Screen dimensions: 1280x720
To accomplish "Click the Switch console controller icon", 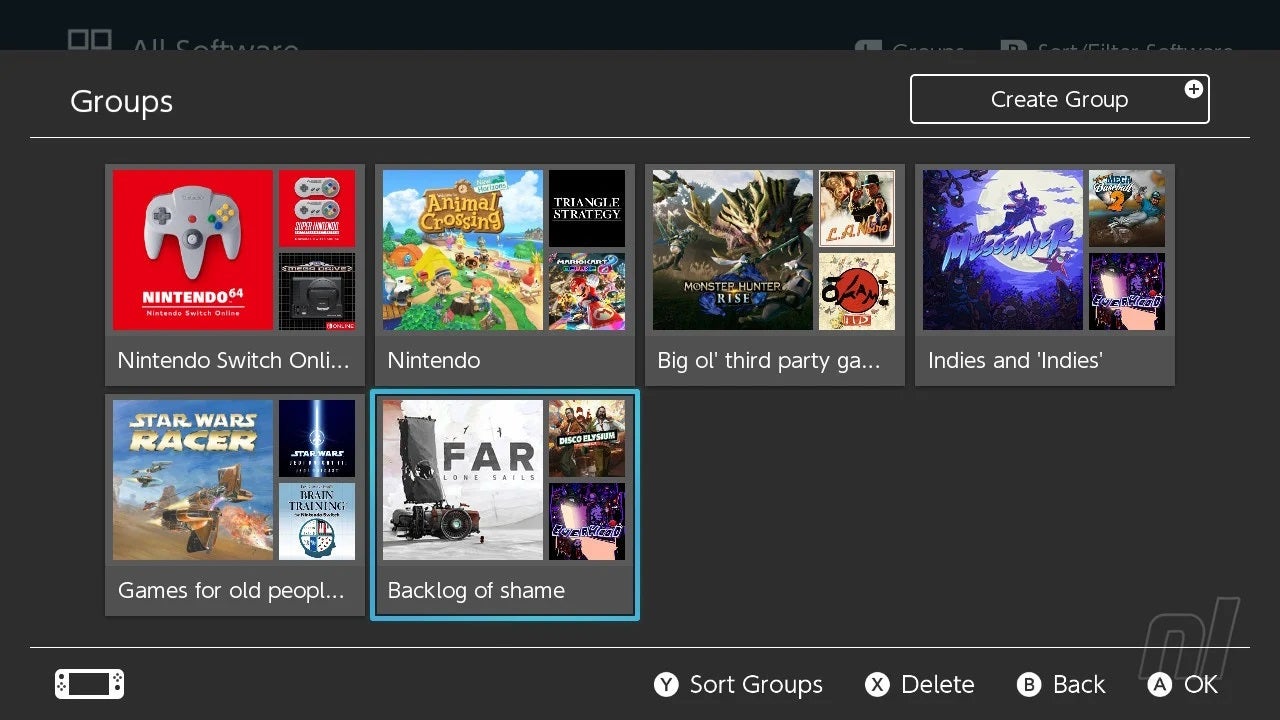I will (90, 684).
